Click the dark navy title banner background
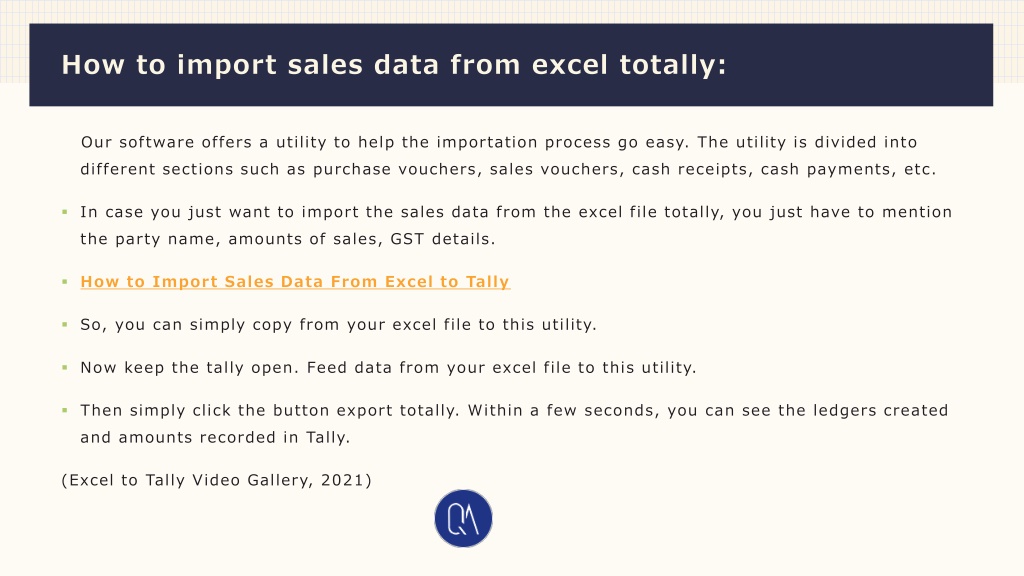This screenshot has width=1024, height=576. point(849,65)
